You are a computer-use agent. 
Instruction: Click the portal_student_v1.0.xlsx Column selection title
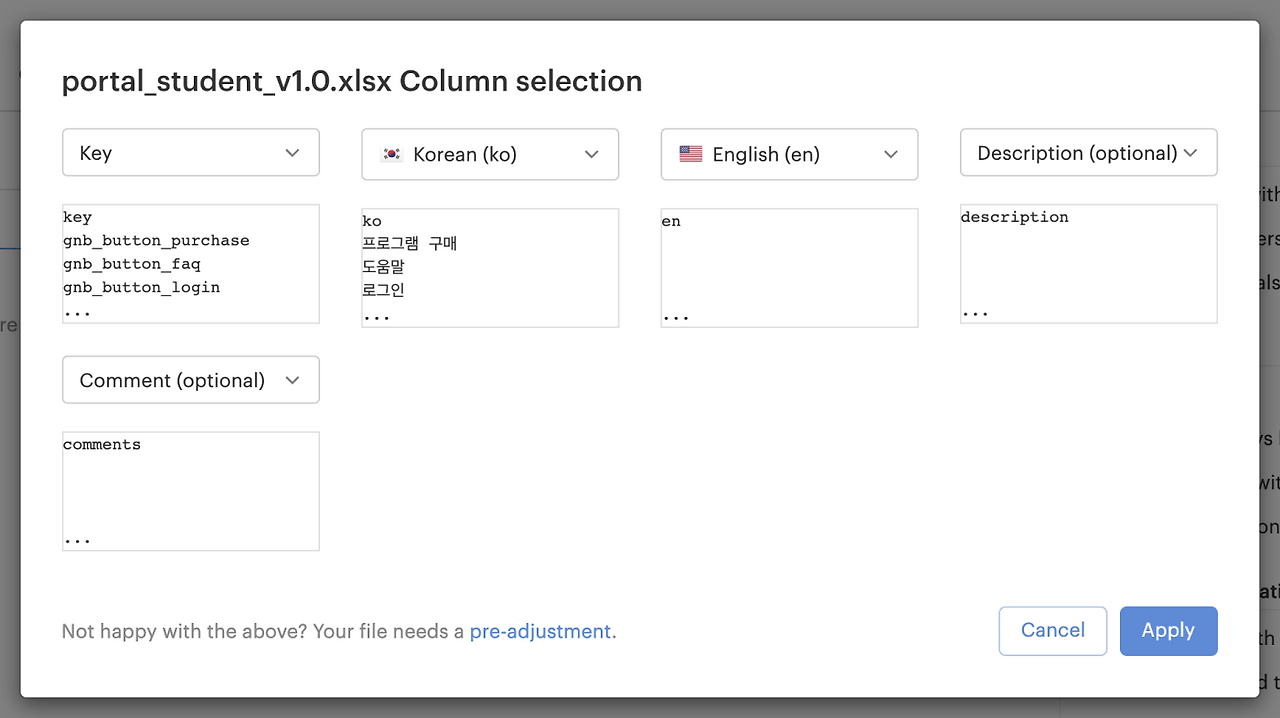pos(352,81)
